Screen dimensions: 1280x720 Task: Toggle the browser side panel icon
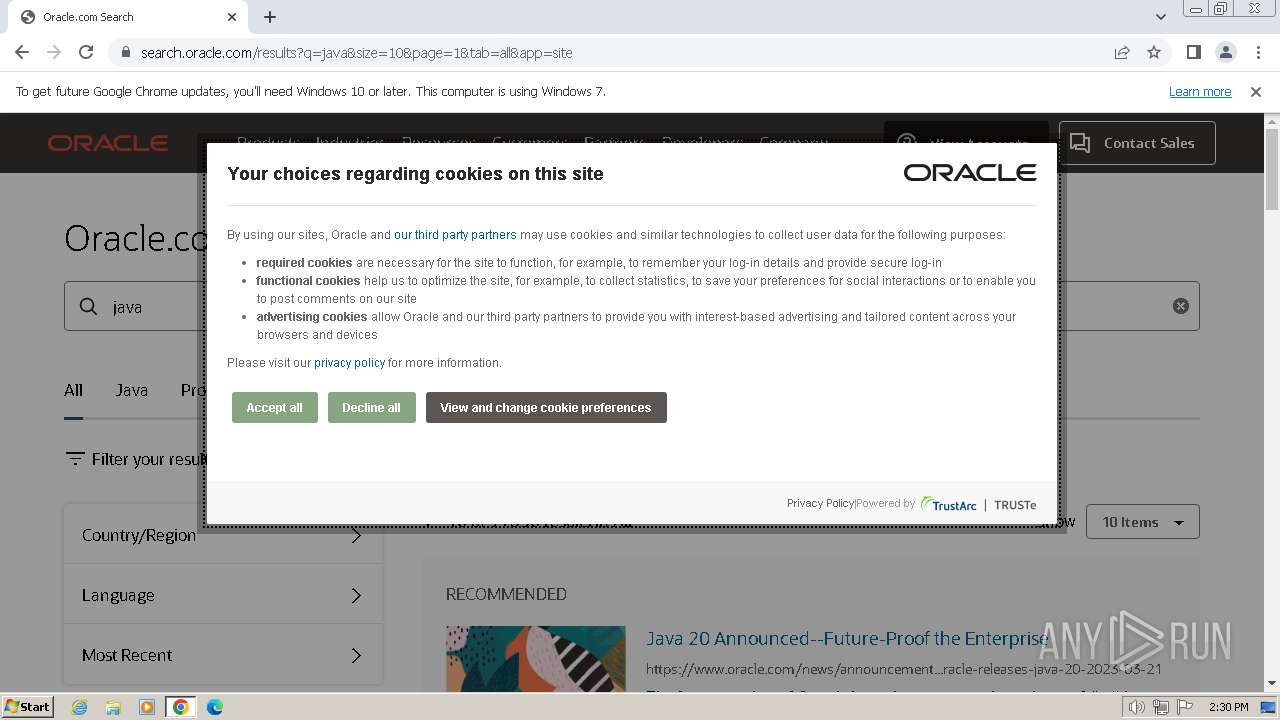1193,52
